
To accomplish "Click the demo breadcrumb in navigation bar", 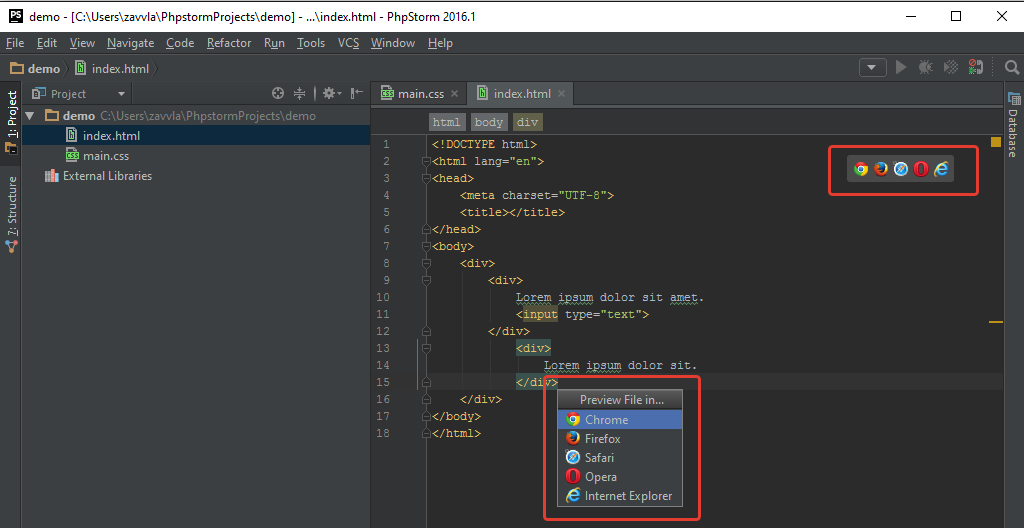I will coord(35,69).
